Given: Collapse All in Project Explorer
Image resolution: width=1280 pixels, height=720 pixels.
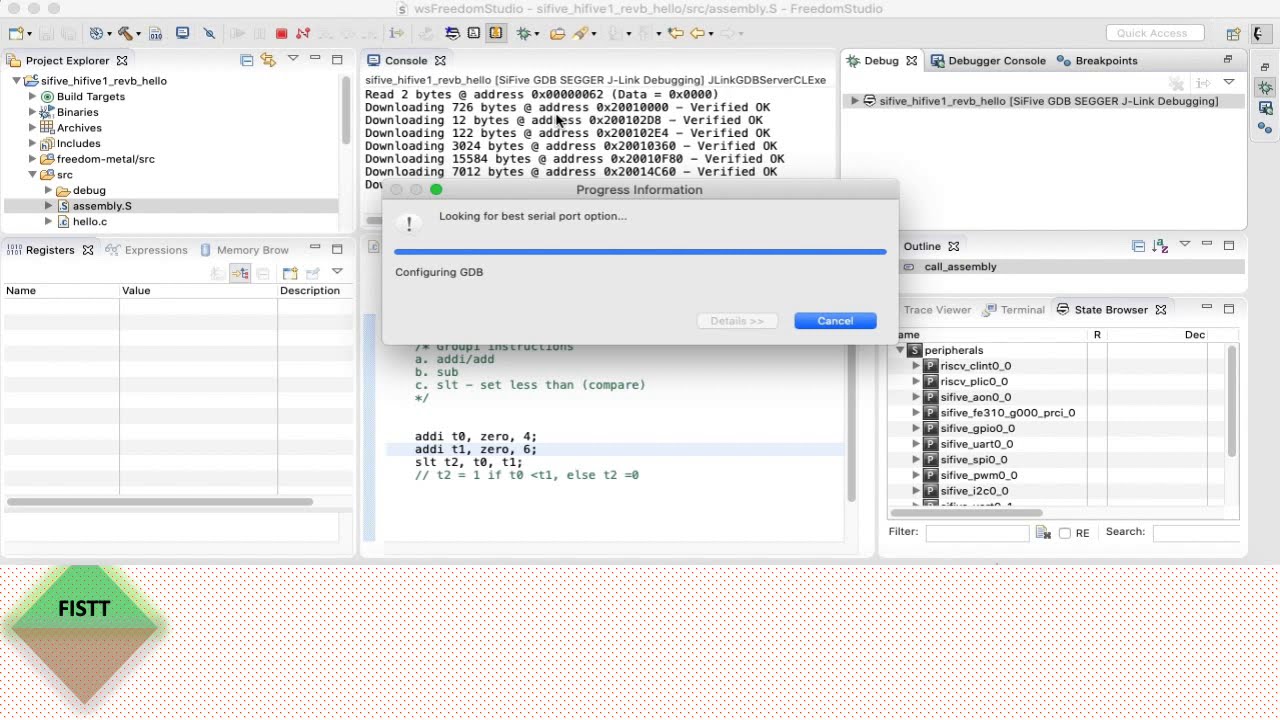Looking at the screenshot, I should click(246, 60).
